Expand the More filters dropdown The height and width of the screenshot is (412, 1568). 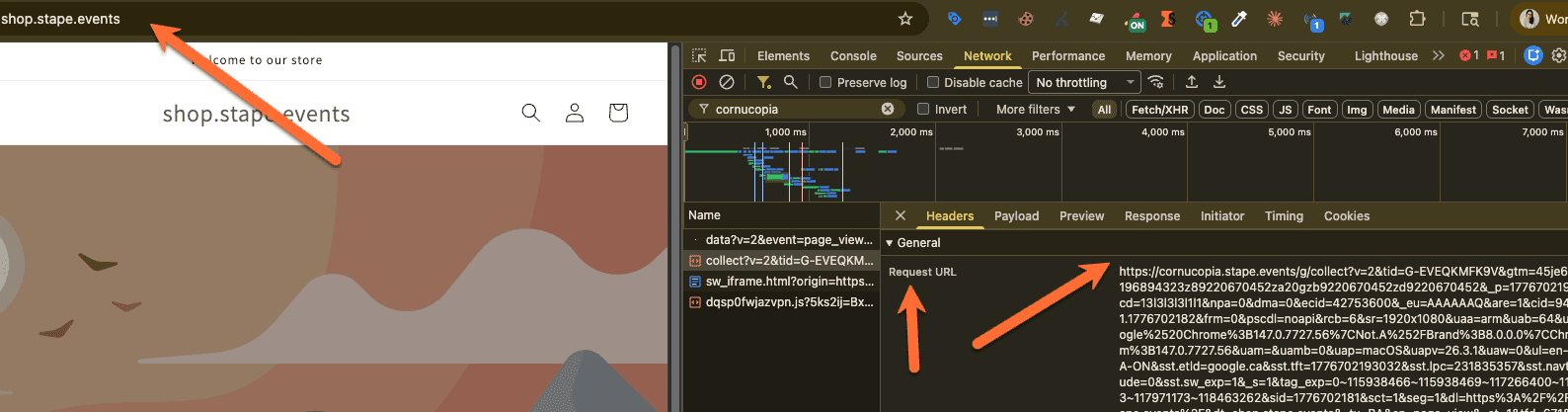pos(1036,110)
